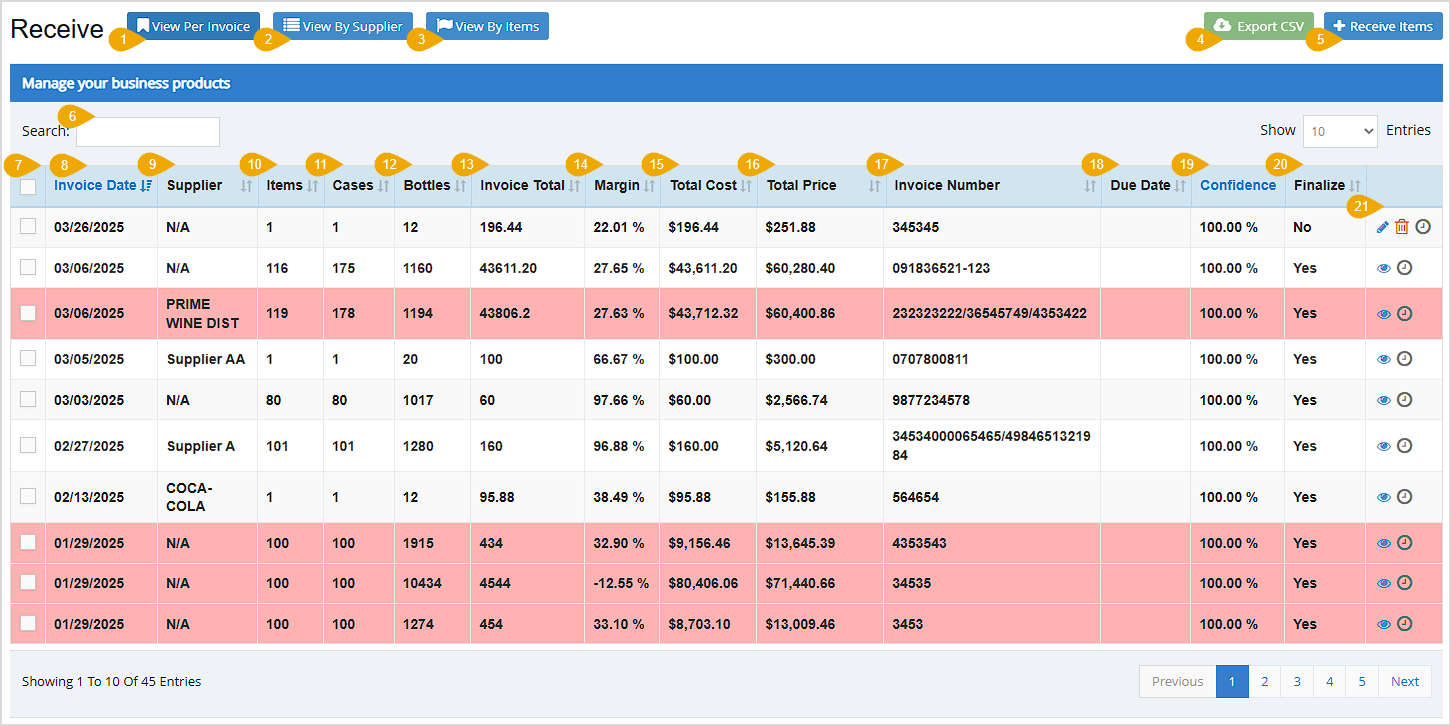Open history for the COCA-COLA invoice
1451x726 pixels.
click(x=1405, y=496)
